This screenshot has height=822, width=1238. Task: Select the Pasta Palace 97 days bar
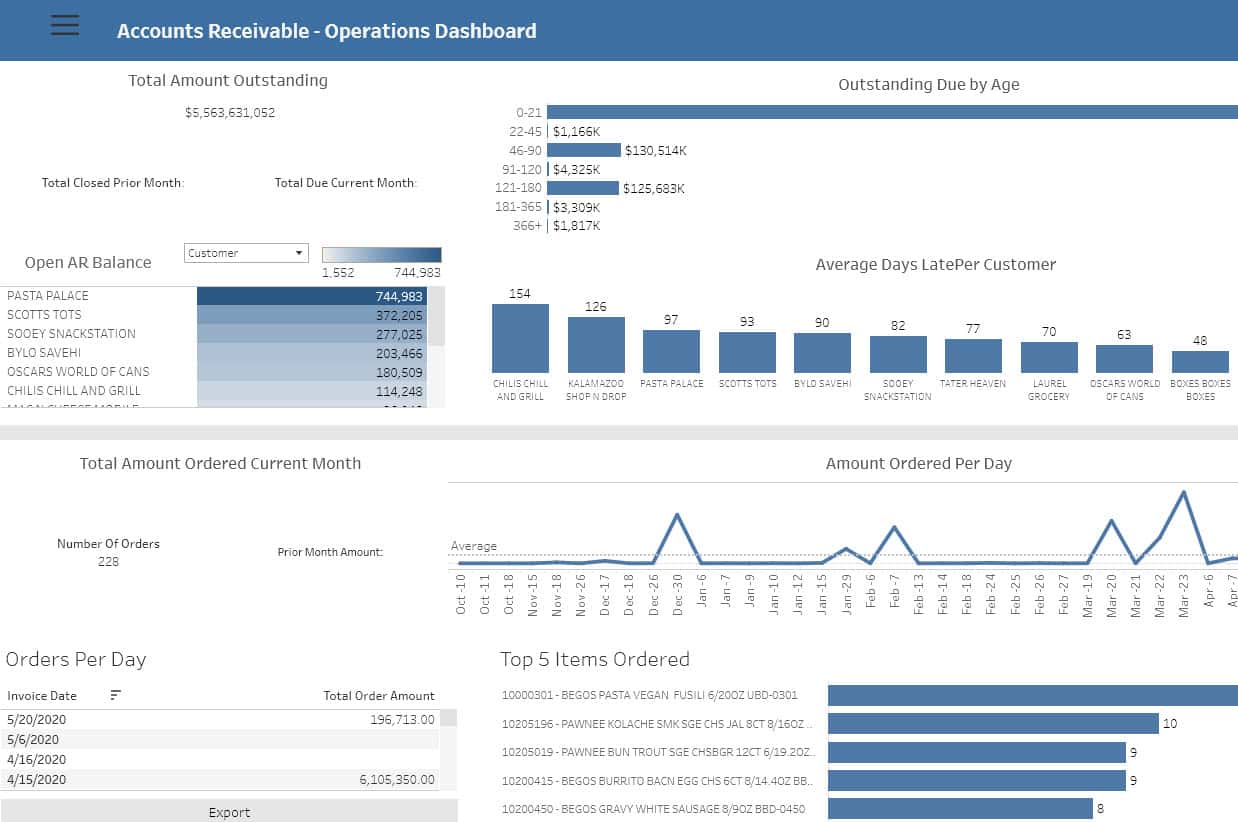point(671,351)
